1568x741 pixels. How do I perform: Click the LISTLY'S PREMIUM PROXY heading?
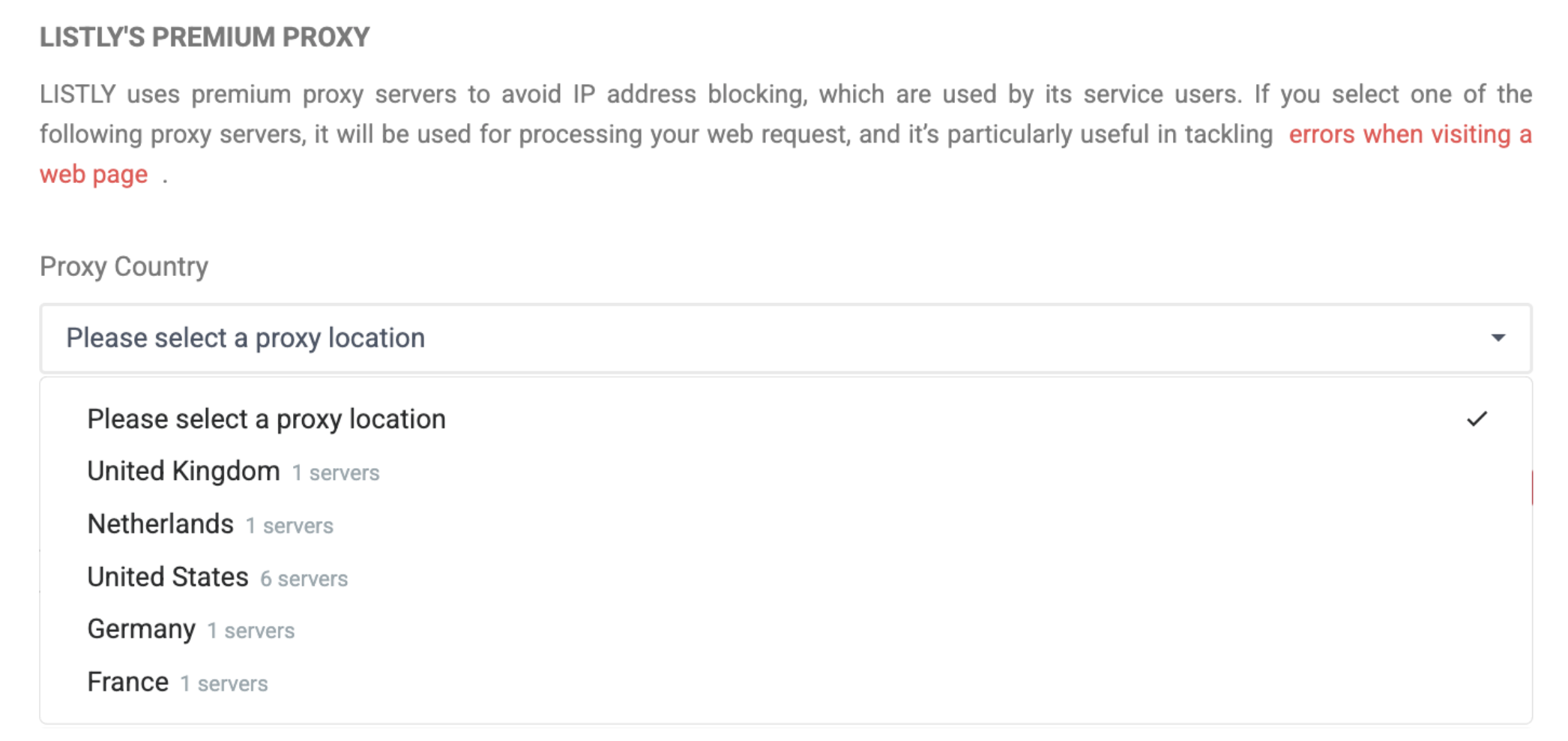(205, 37)
